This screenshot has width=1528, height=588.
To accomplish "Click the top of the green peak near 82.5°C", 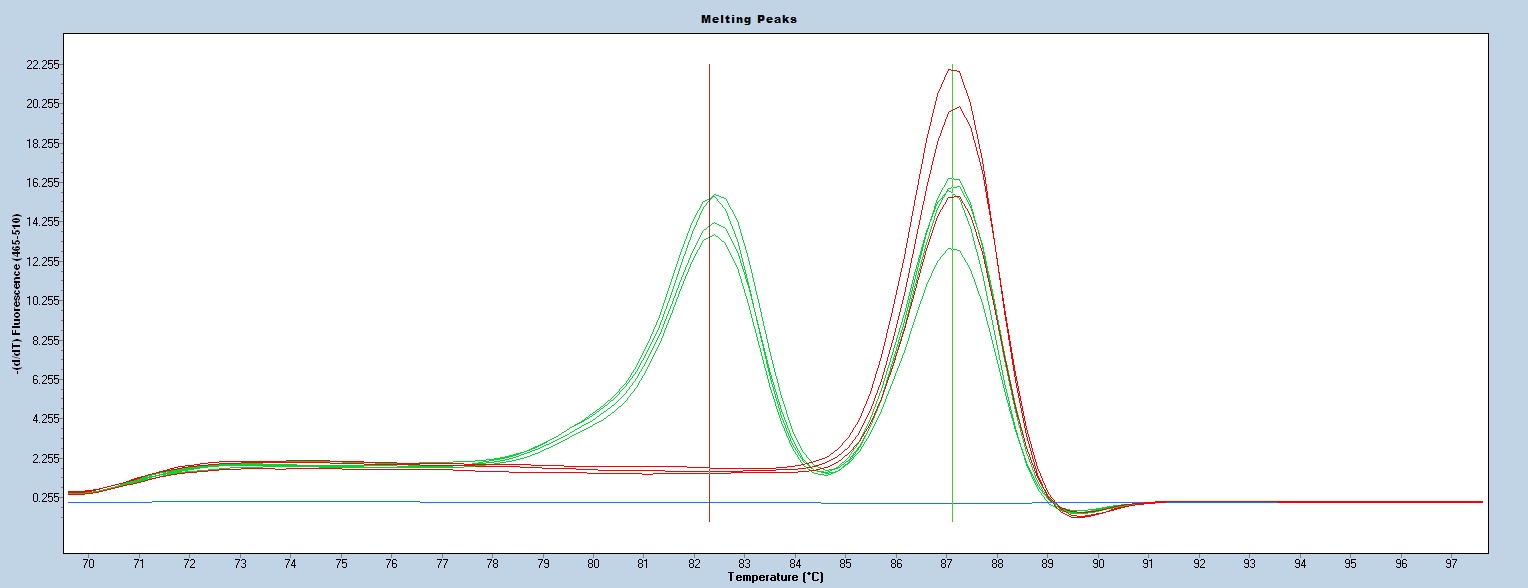I will pos(717,195).
